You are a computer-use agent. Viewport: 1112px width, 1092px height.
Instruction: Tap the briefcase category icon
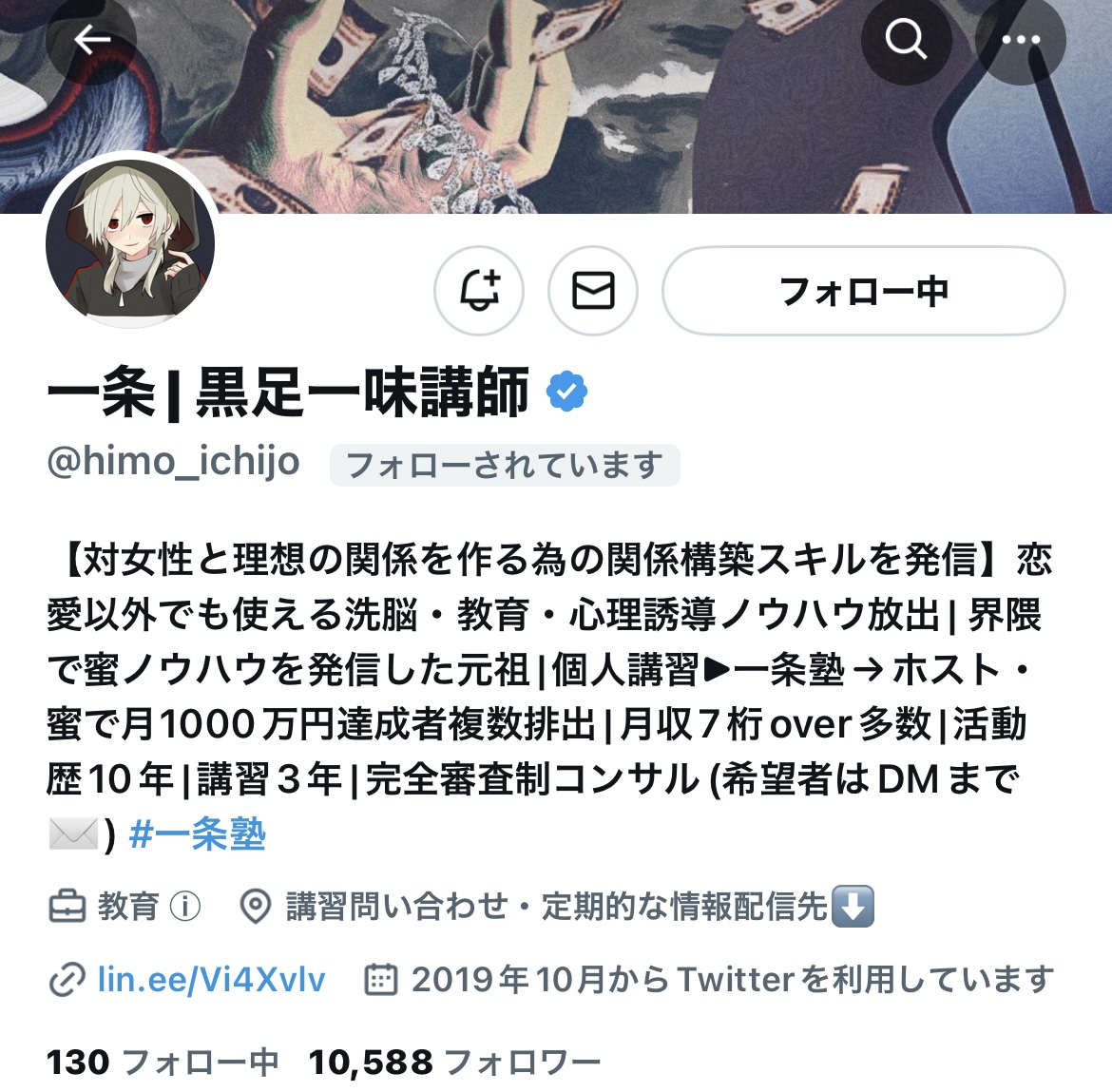click(67, 907)
